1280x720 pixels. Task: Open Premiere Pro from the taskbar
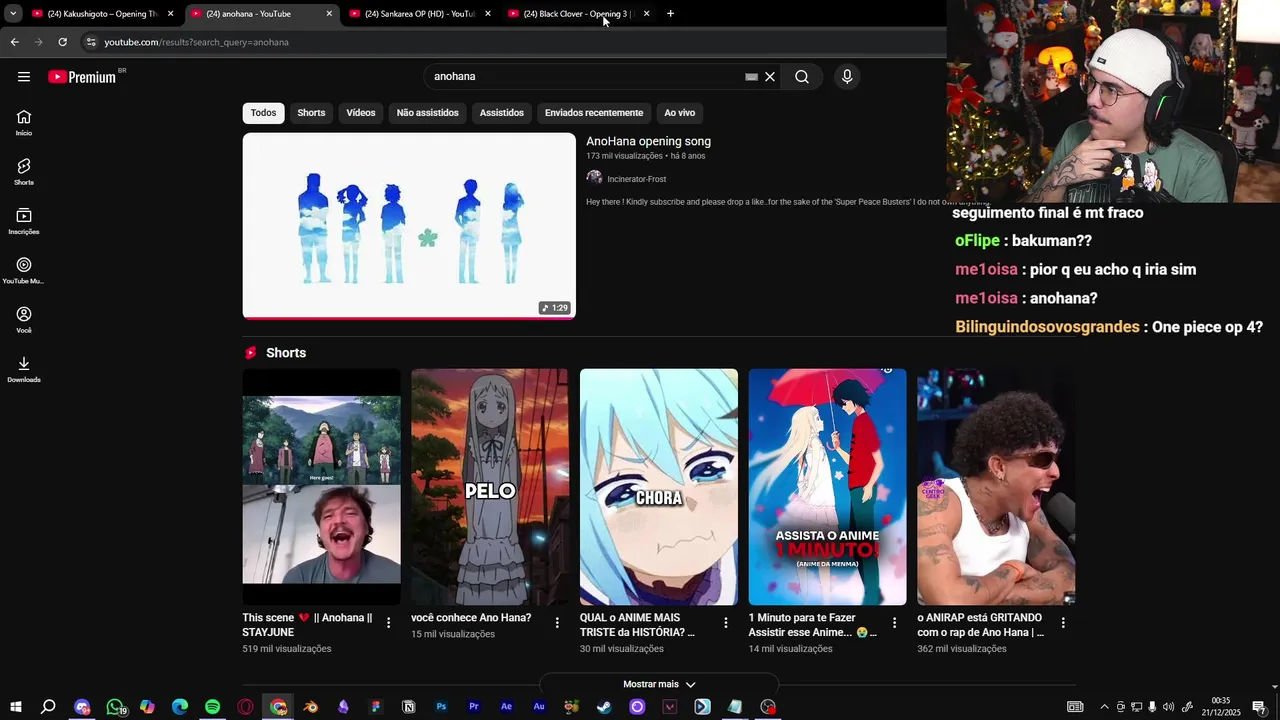474,707
